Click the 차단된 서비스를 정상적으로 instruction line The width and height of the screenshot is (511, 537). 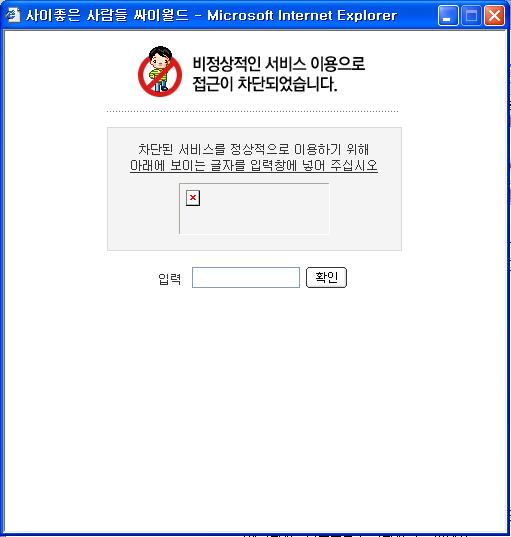pyautogui.click(x=254, y=149)
